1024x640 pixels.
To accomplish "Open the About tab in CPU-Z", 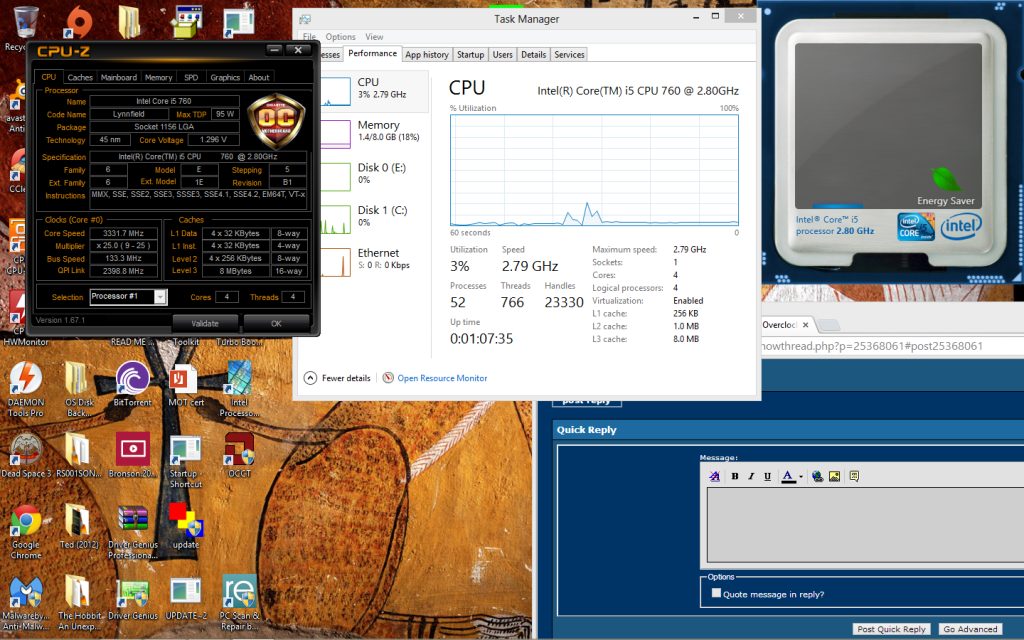I will (259, 77).
